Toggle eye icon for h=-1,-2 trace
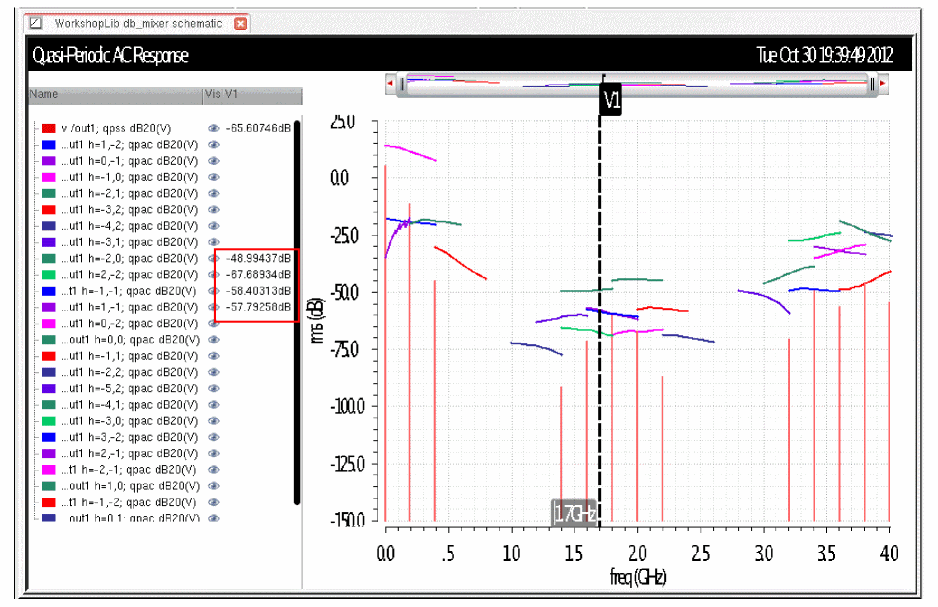This screenshot has height=607, width=938. tap(214, 502)
